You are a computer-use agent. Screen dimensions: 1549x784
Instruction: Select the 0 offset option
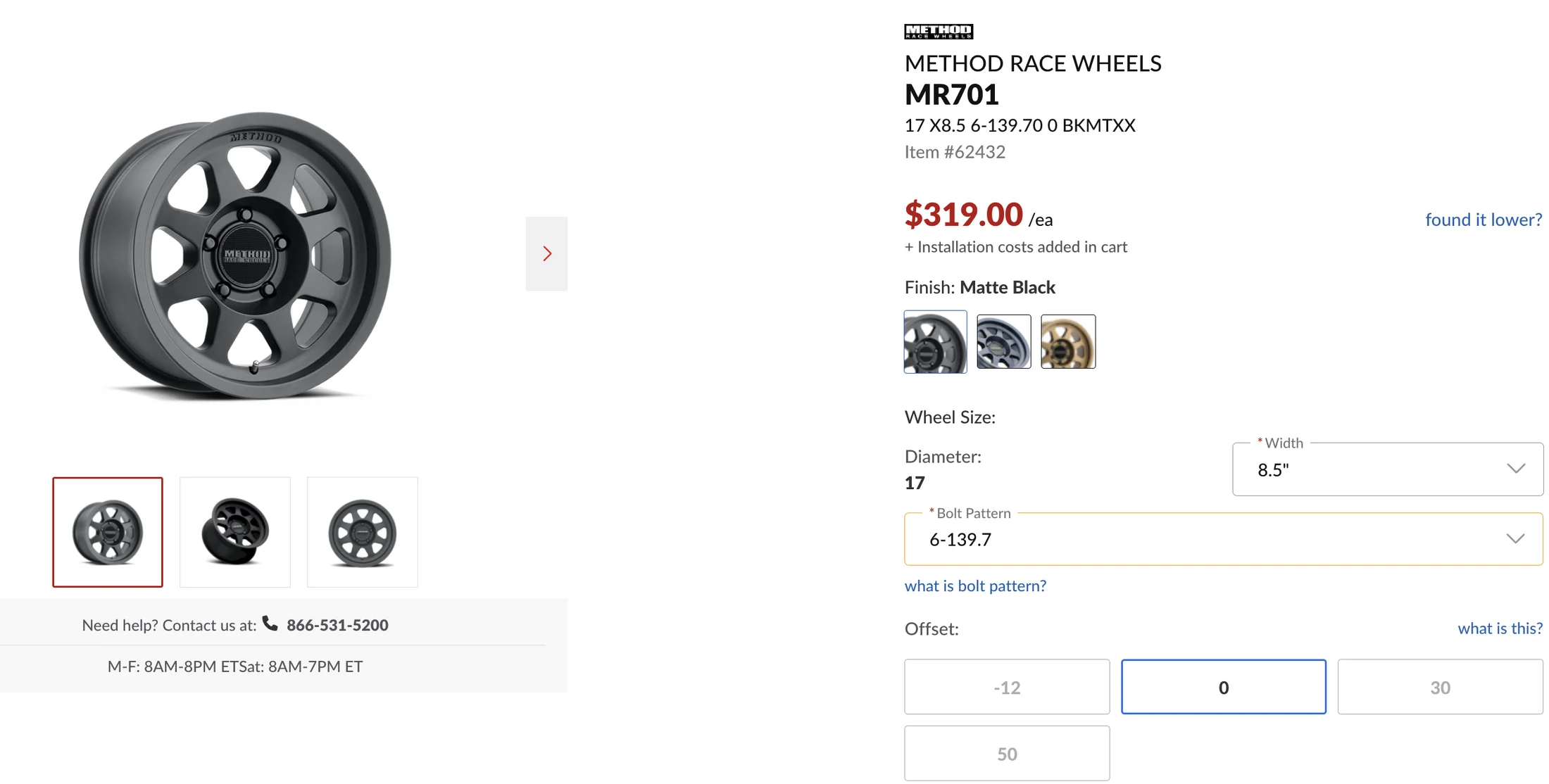click(x=1224, y=687)
